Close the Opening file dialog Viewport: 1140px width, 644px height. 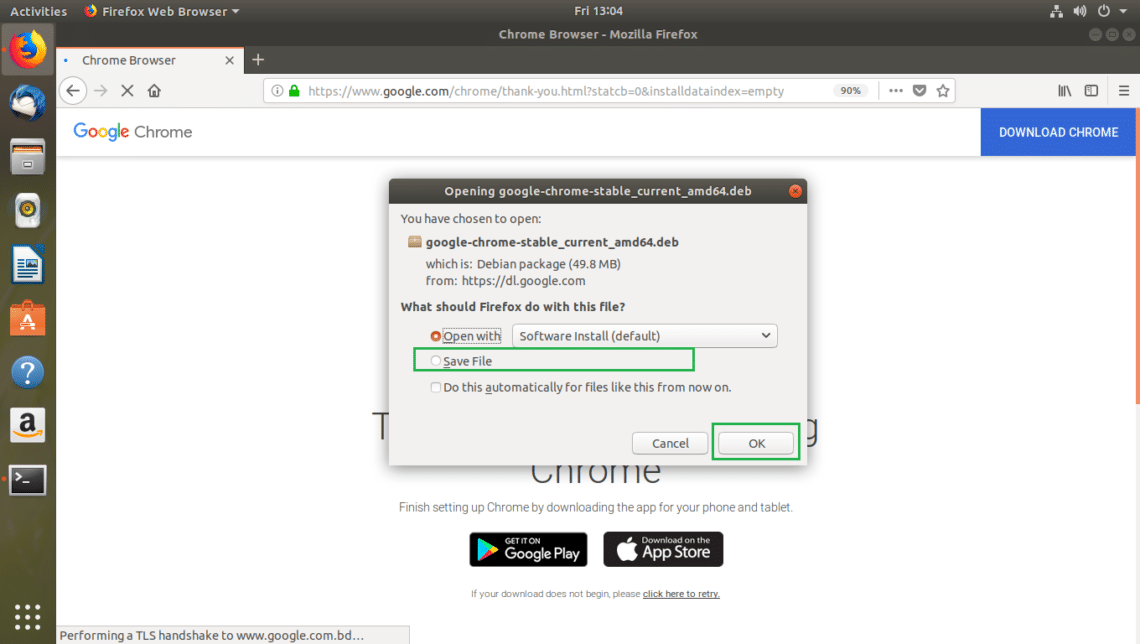pyautogui.click(x=795, y=191)
